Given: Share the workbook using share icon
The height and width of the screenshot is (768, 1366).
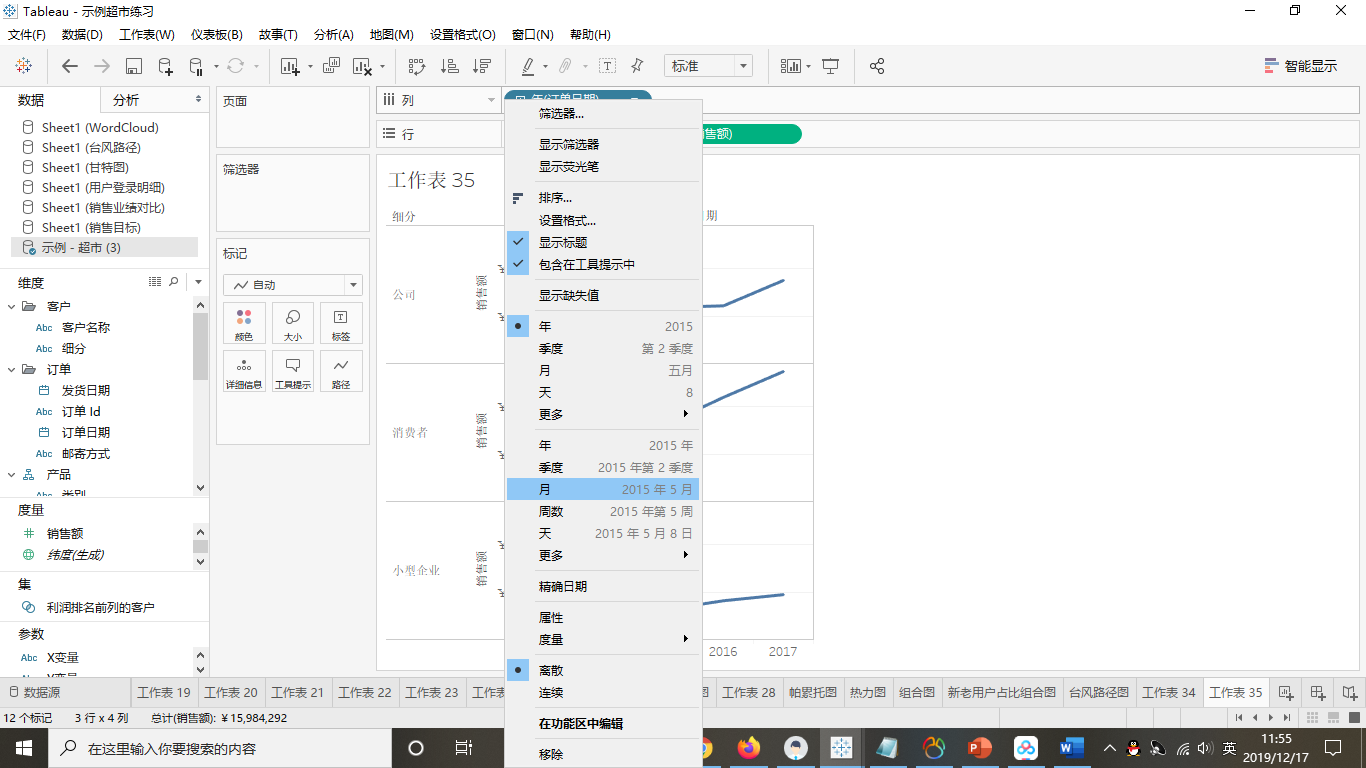Looking at the screenshot, I should 877,66.
